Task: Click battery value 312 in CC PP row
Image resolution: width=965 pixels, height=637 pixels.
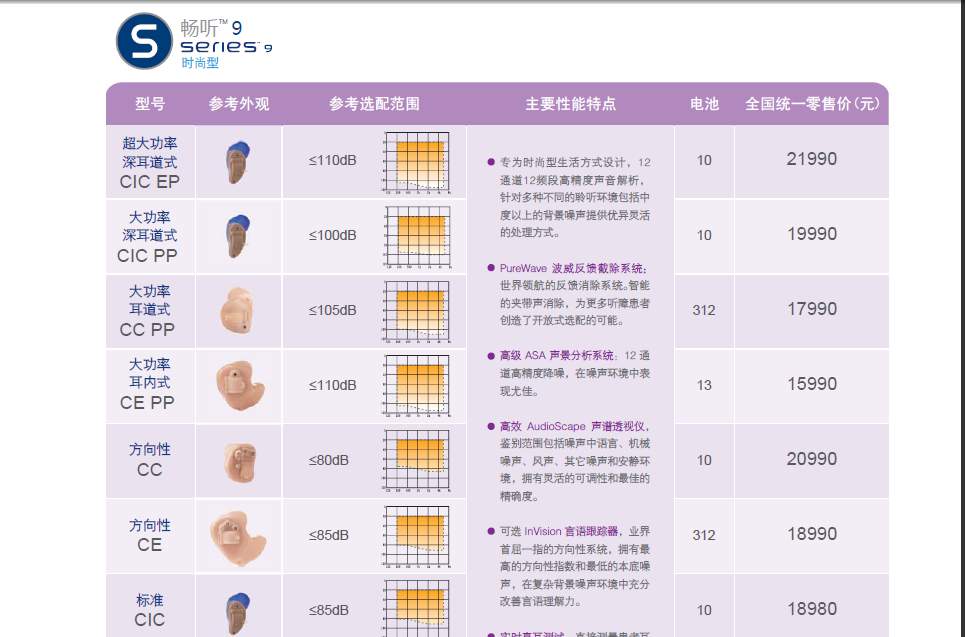Action: point(704,310)
